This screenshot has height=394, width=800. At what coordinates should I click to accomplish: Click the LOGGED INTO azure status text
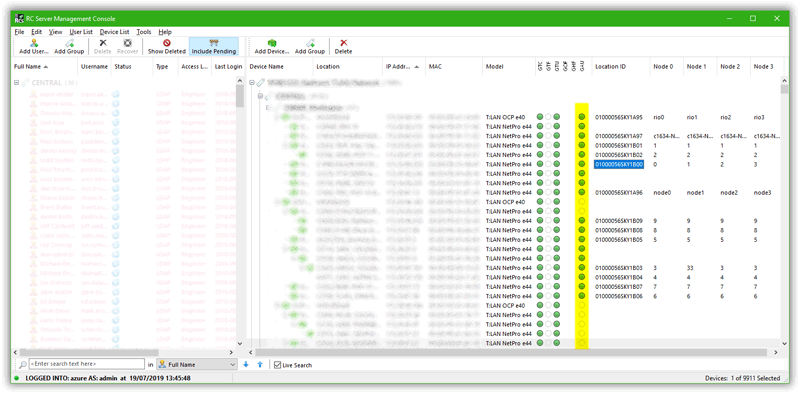point(108,378)
